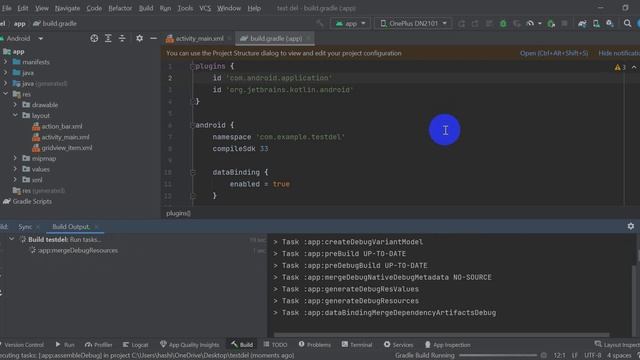Open the profiler icon dropdown arrow
Image resolution: width=640 pixels, height=360 pixels.
tap(540, 24)
